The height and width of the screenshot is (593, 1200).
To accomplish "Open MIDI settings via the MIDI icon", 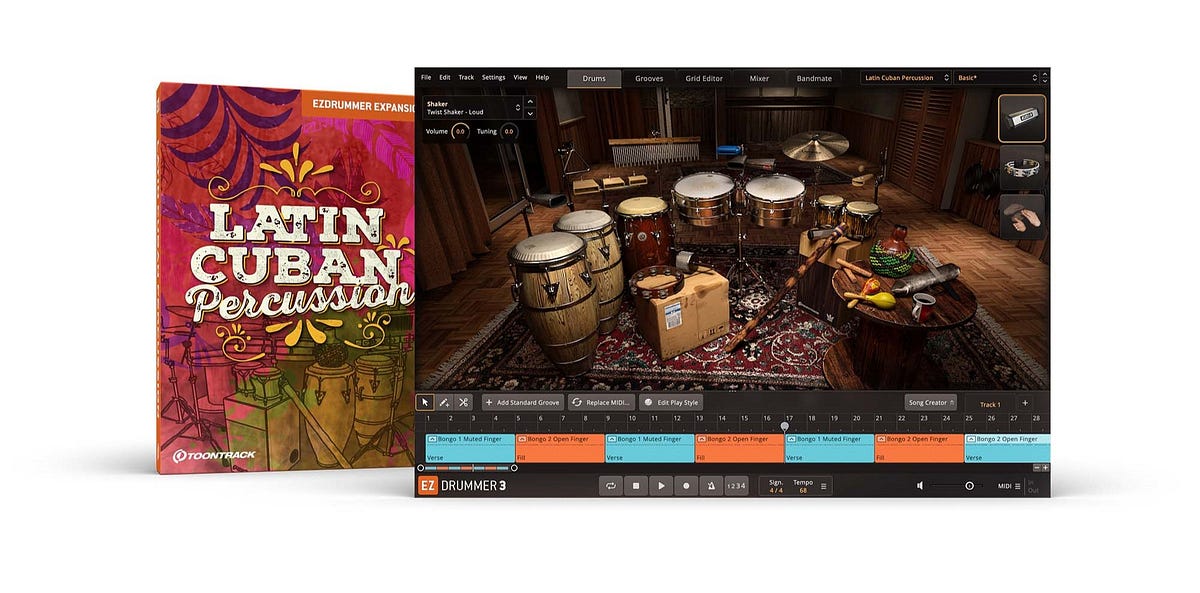I will [x=1008, y=486].
